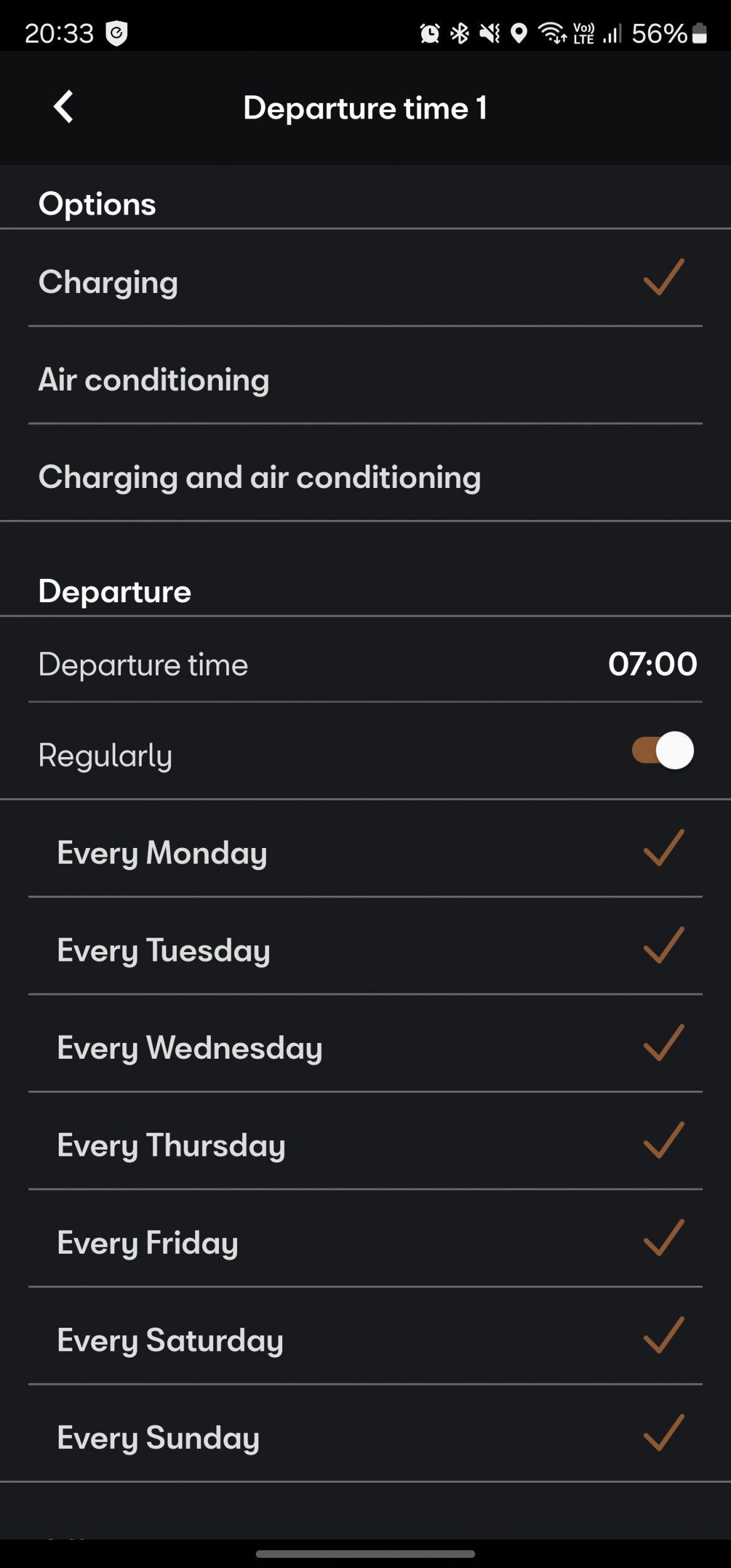Select the Charging option
The height and width of the screenshot is (1568, 731).
[x=365, y=281]
